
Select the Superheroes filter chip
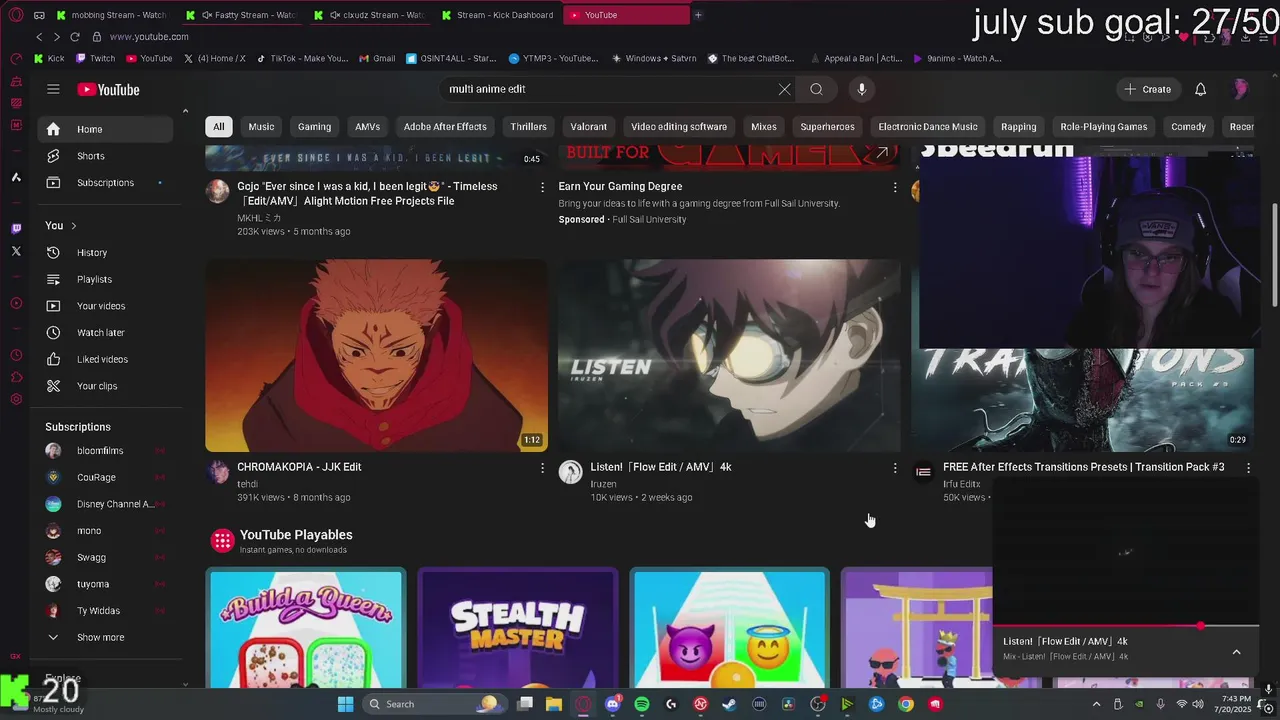(x=827, y=127)
